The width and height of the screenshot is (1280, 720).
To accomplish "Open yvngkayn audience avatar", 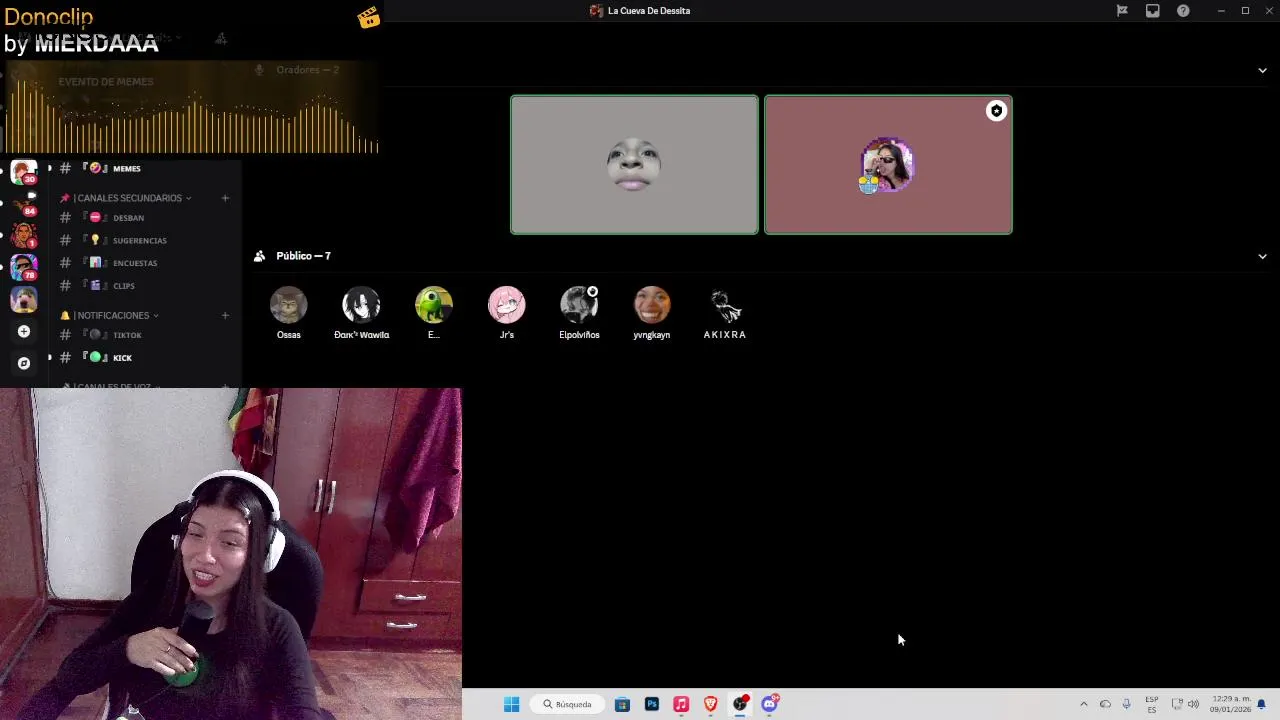I will click(652, 305).
